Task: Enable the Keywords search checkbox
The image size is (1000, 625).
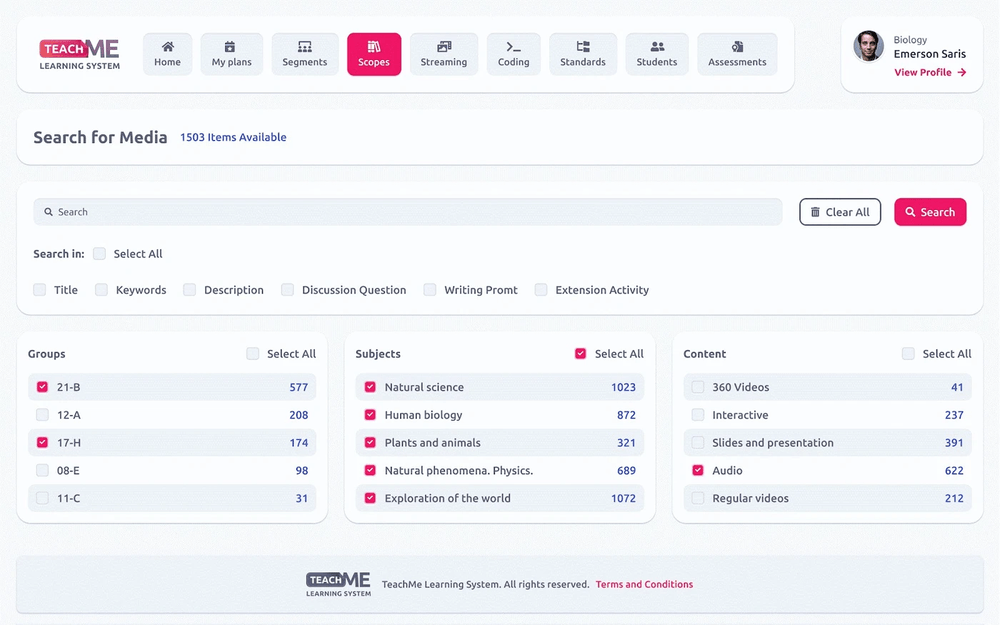Action: coord(101,290)
